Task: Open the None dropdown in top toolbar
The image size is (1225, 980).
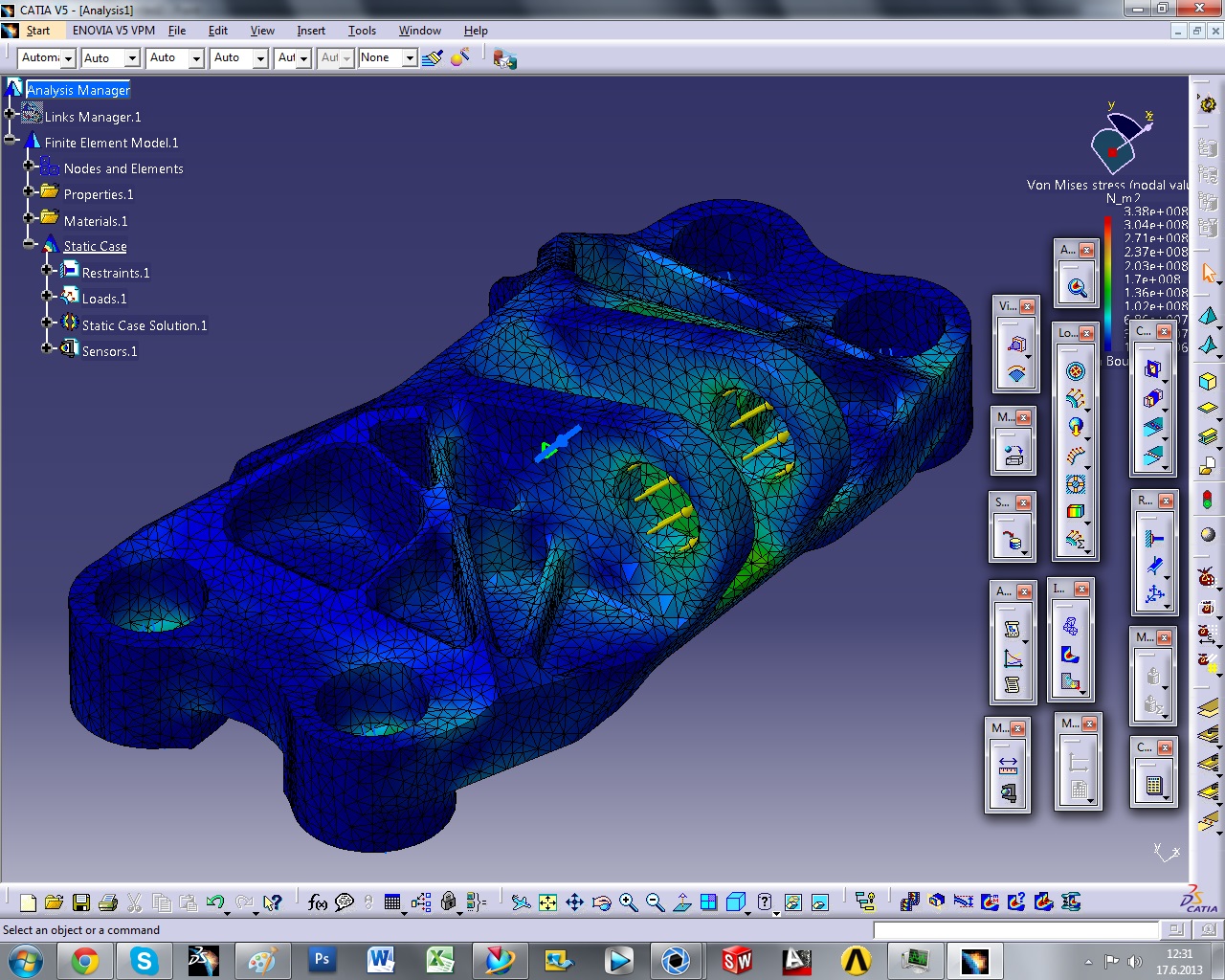Action: (x=410, y=58)
